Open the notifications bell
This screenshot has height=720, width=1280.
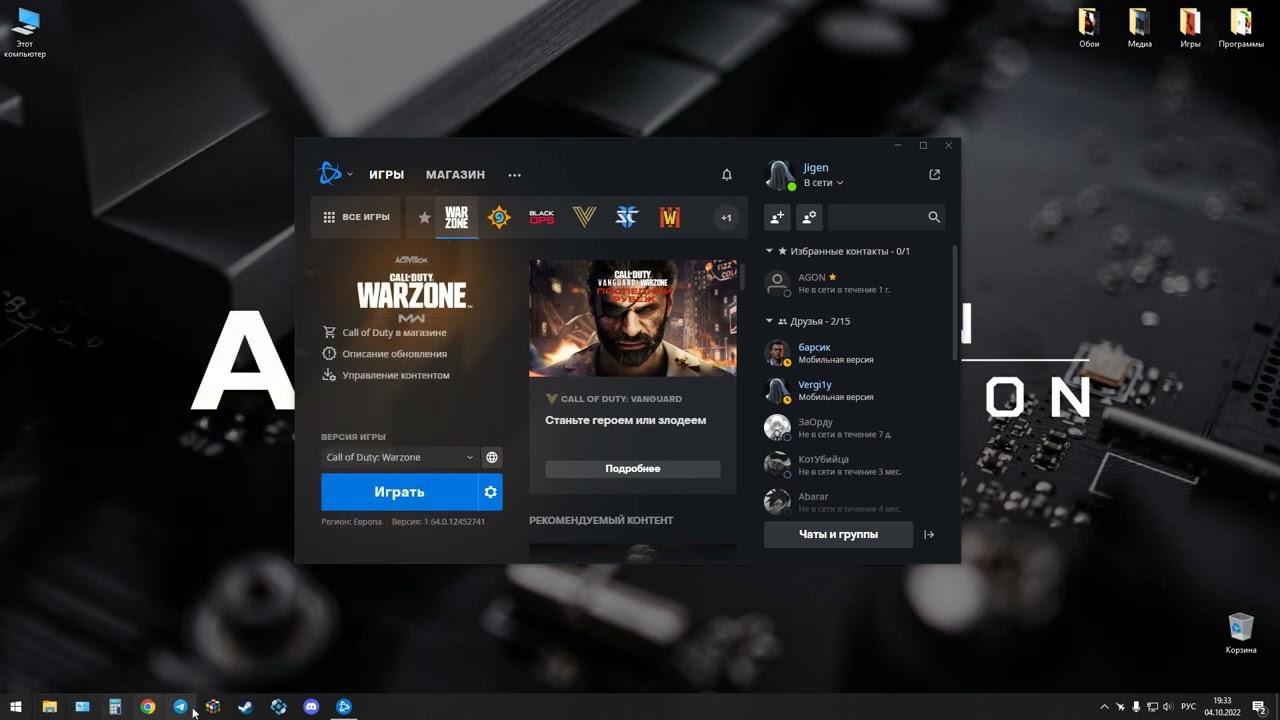point(727,175)
